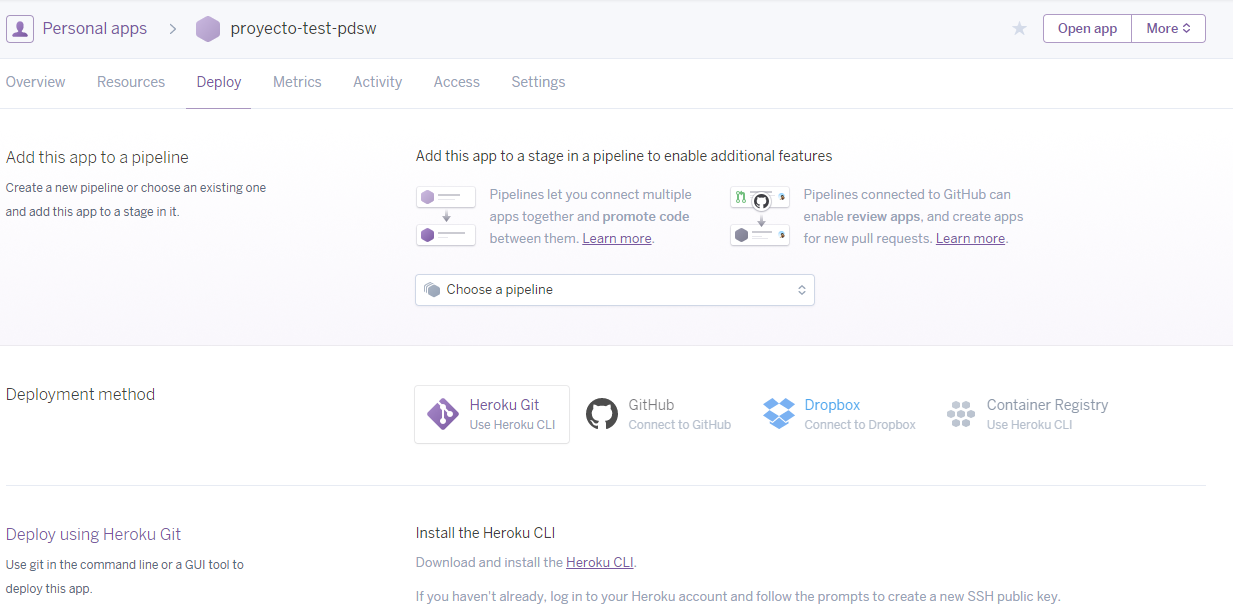Click the Deployment method heading
Viewport: 1233px width, 612px height.
pyautogui.click(x=80, y=394)
